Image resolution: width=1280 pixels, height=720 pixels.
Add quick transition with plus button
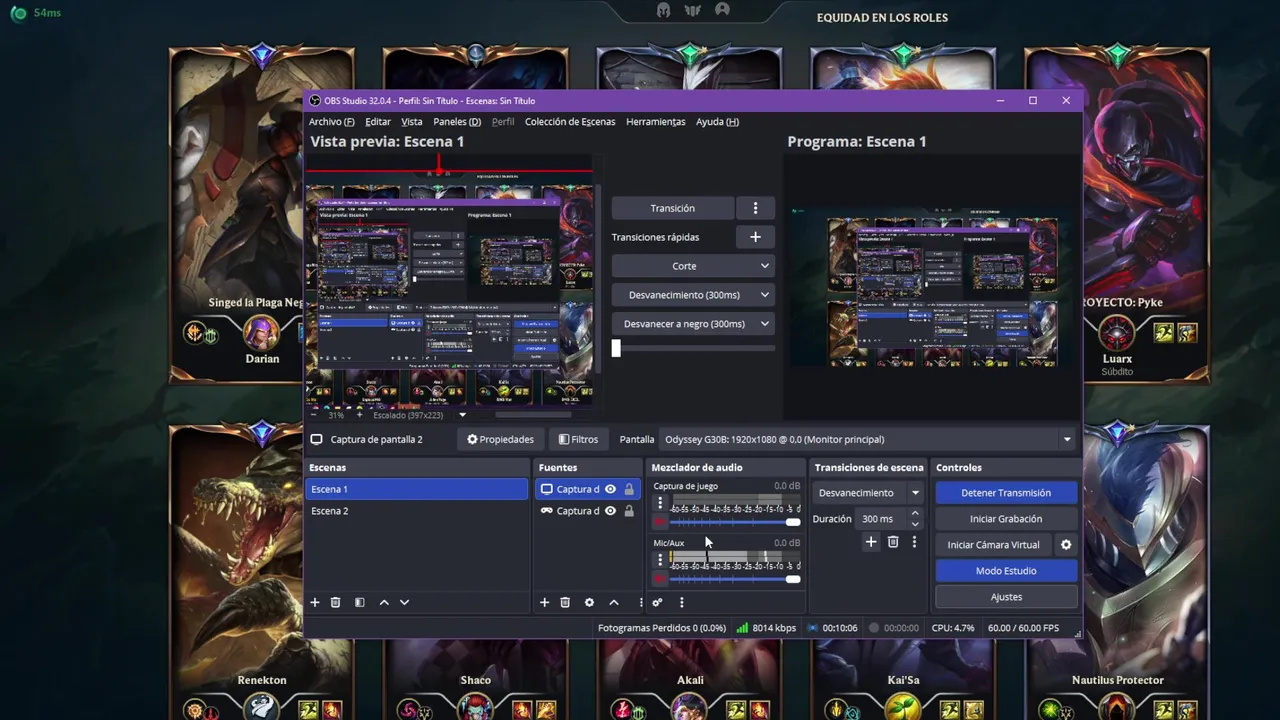[x=755, y=237]
